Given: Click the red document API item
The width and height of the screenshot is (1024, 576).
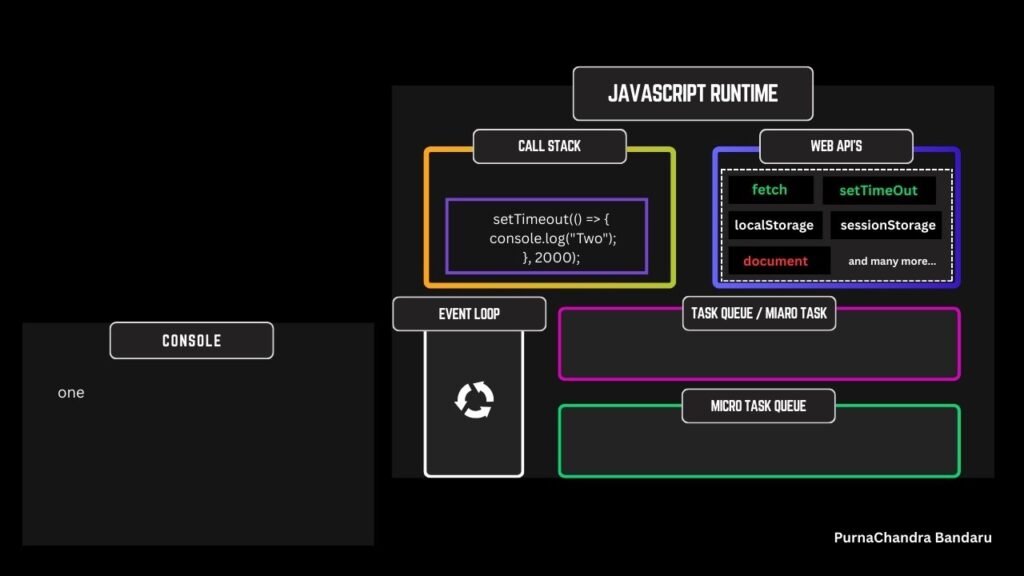Looking at the screenshot, I should click(x=775, y=261).
